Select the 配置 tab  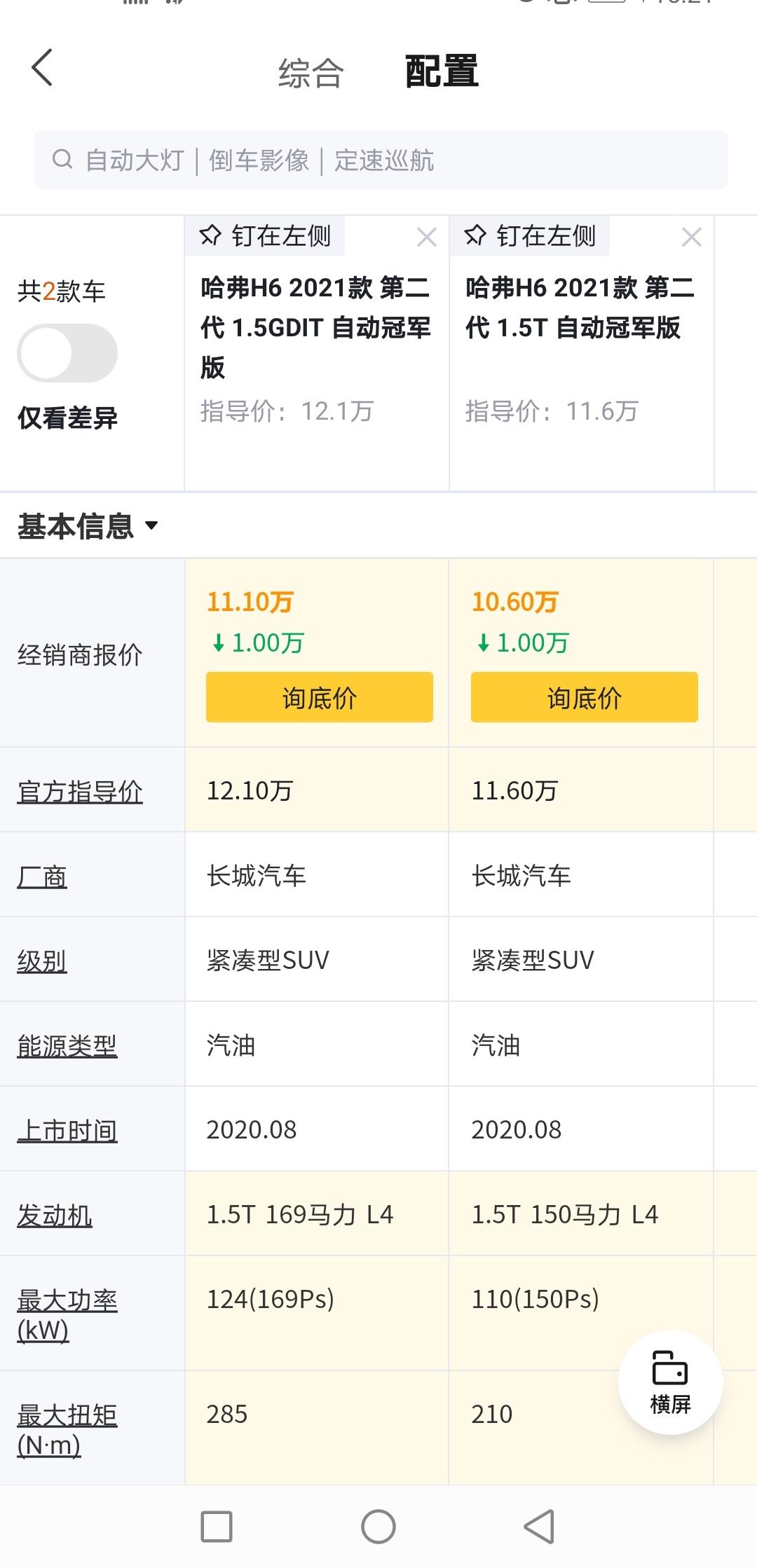[442, 71]
